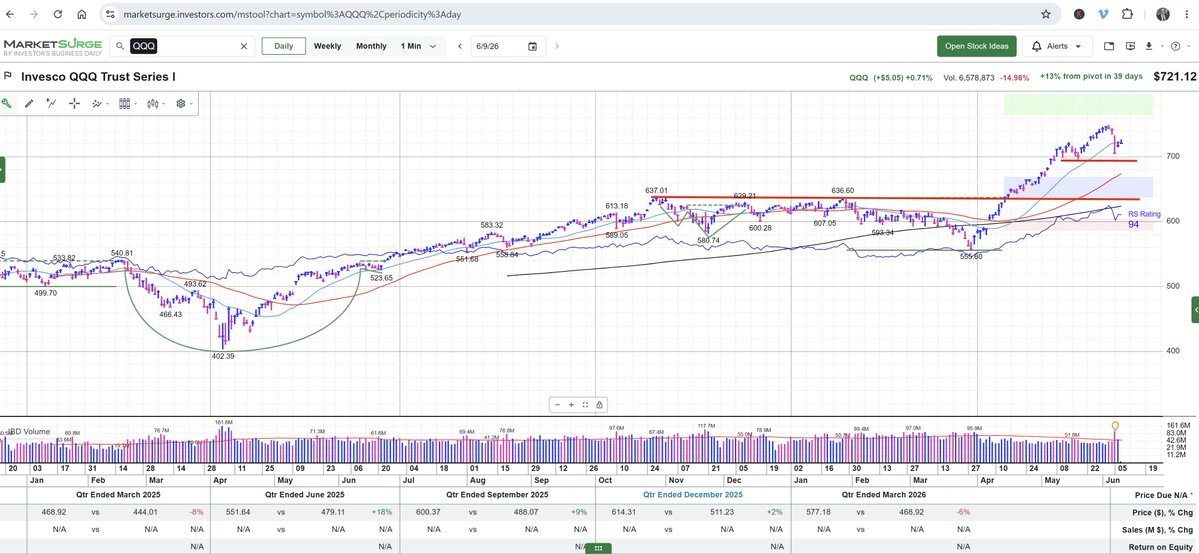Screen dimensions: 1199x554
Task: Click the 637.01 high price label
Action: 656,191
